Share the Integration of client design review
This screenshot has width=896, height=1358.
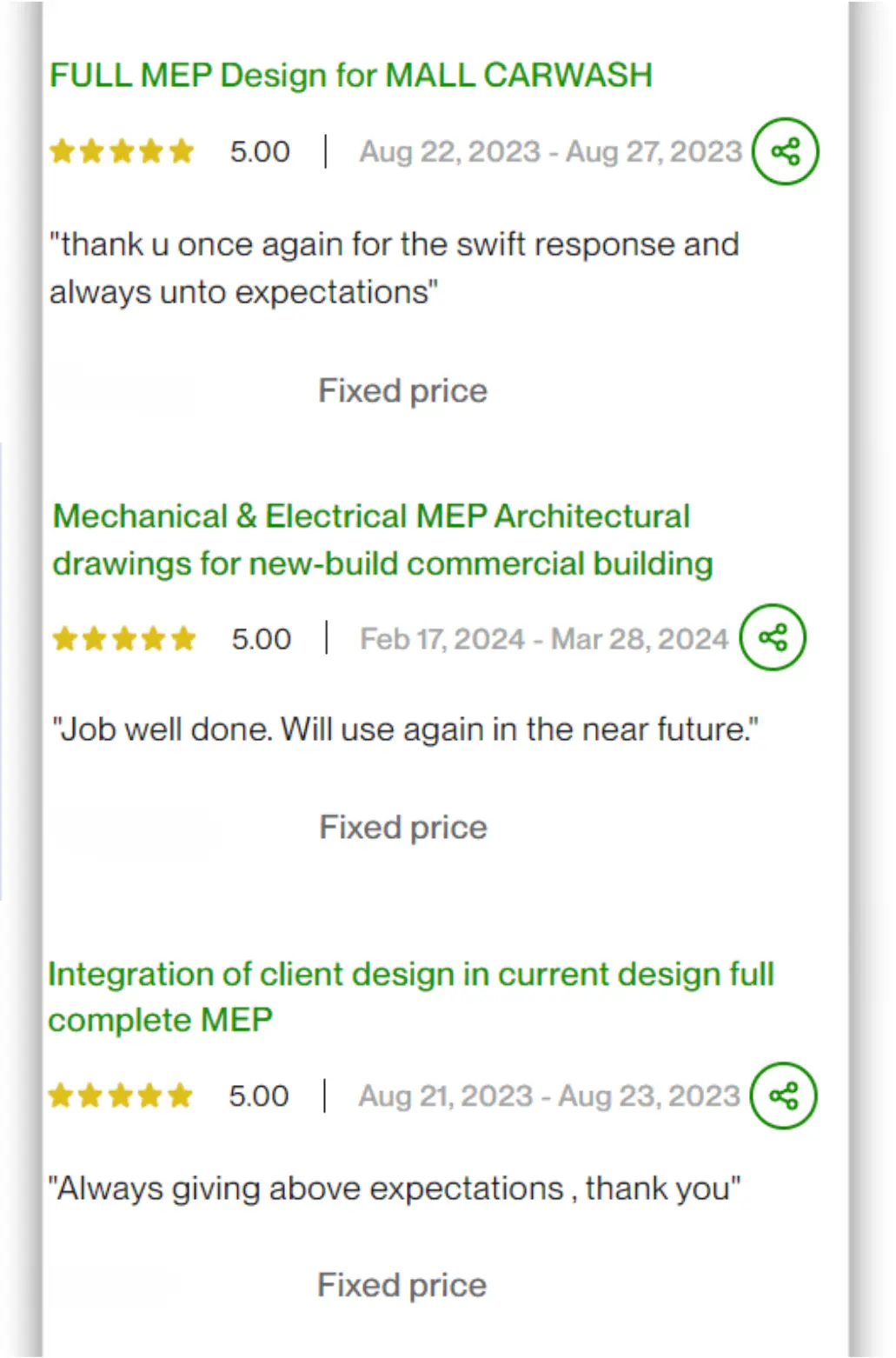pos(783,1095)
